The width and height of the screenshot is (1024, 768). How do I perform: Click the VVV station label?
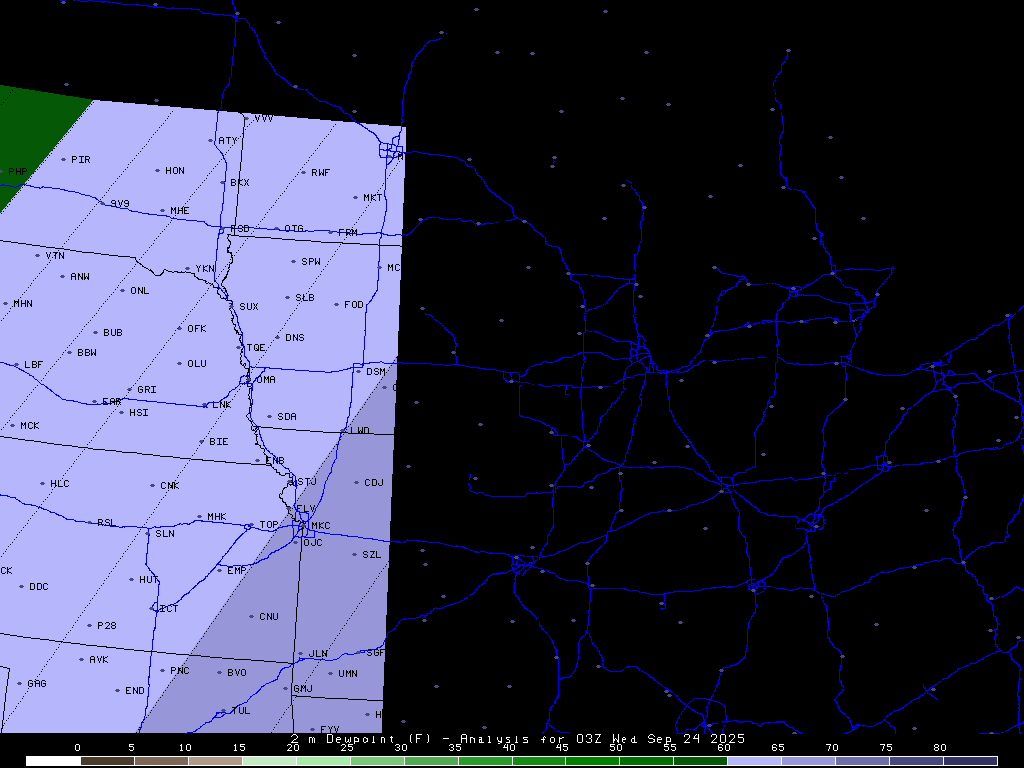[264, 118]
